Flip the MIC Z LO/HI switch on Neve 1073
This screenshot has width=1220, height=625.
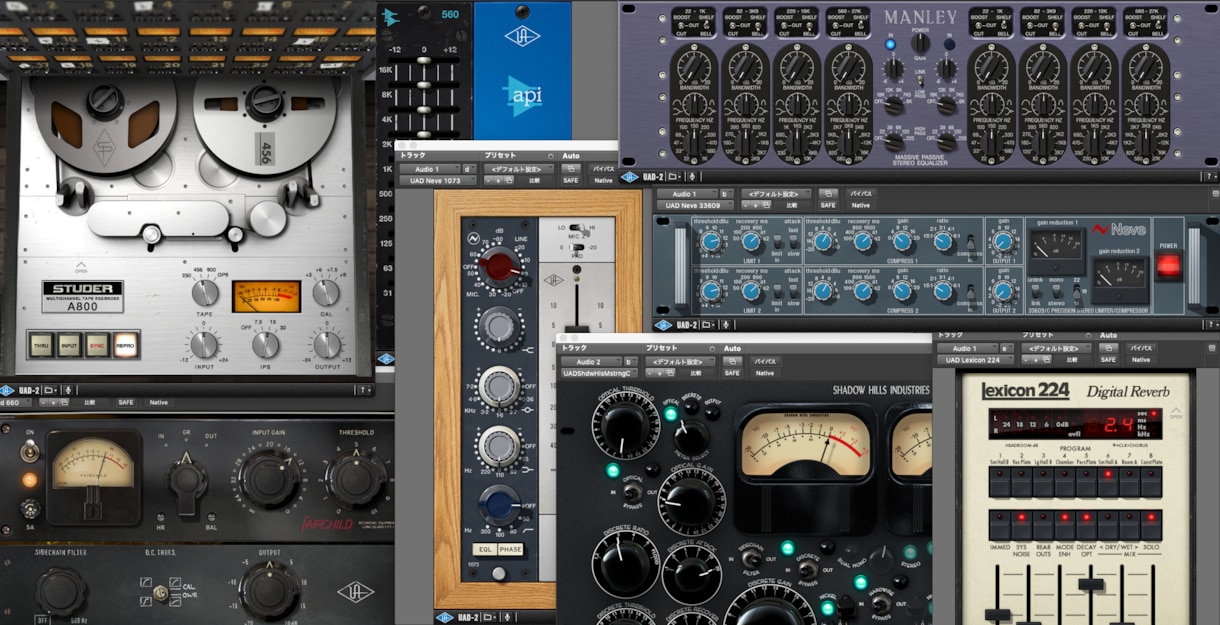[x=577, y=228]
